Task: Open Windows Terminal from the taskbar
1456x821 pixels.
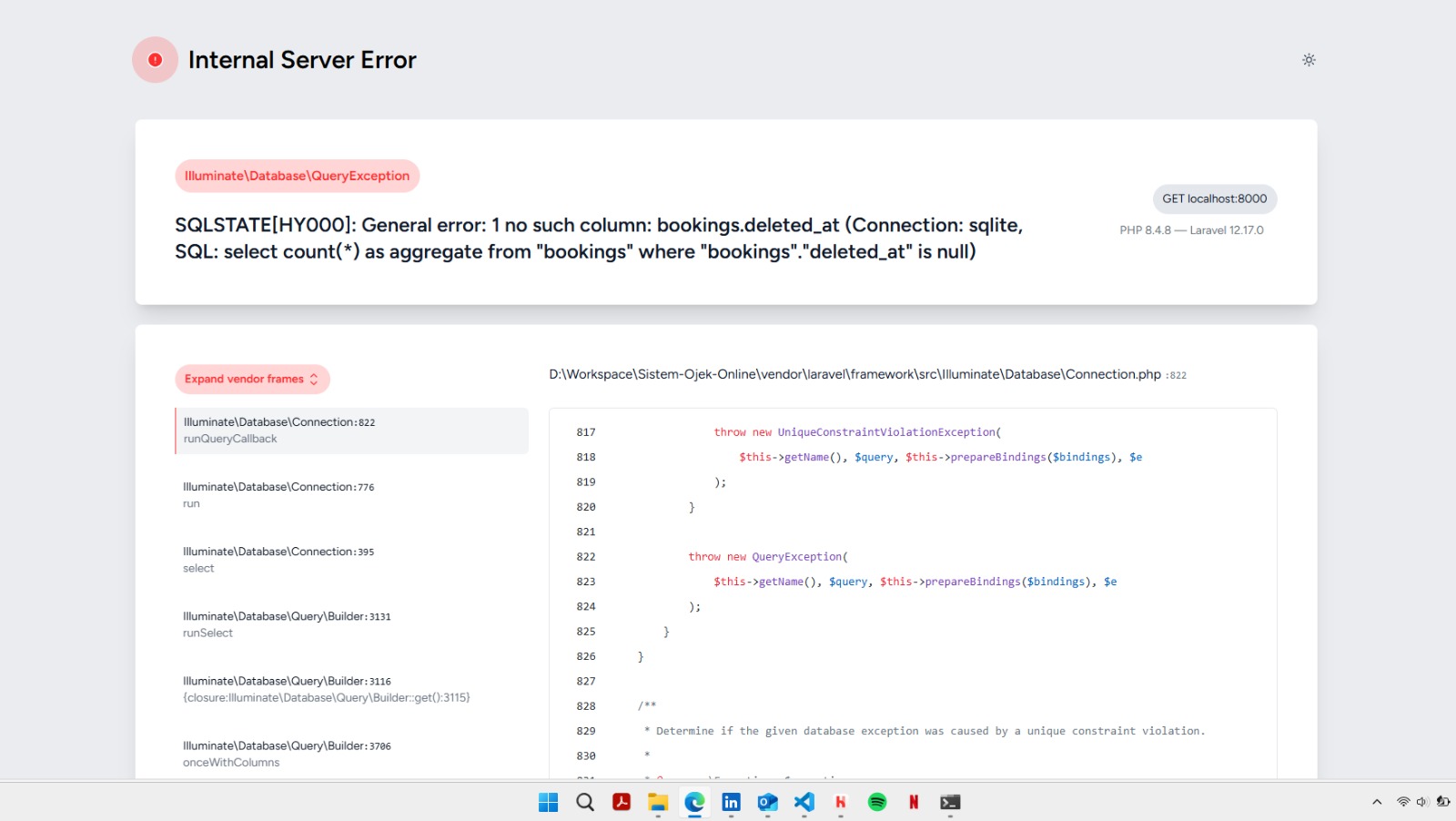Action: coord(950,802)
